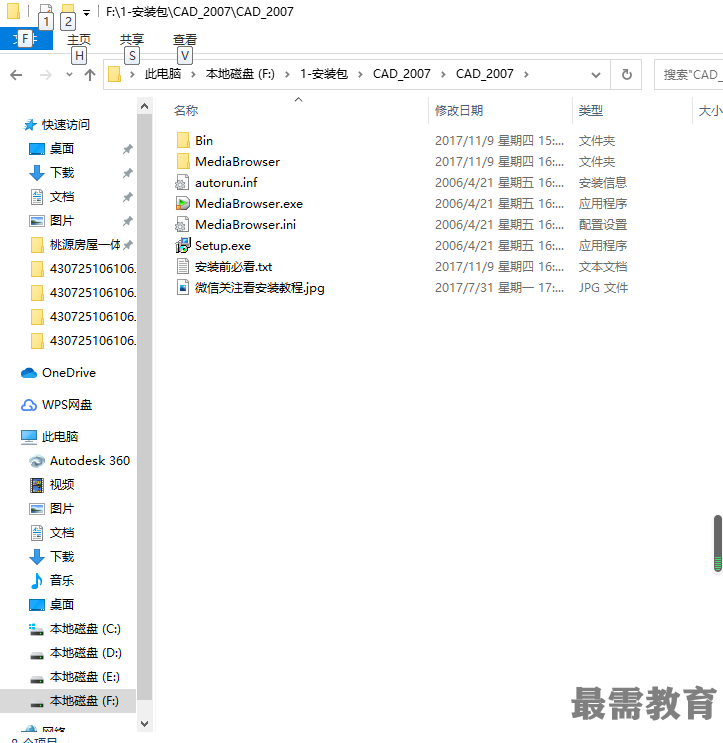The image size is (723, 743).
Task: Select the Bin folder icon
Action: (x=183, y=140)
